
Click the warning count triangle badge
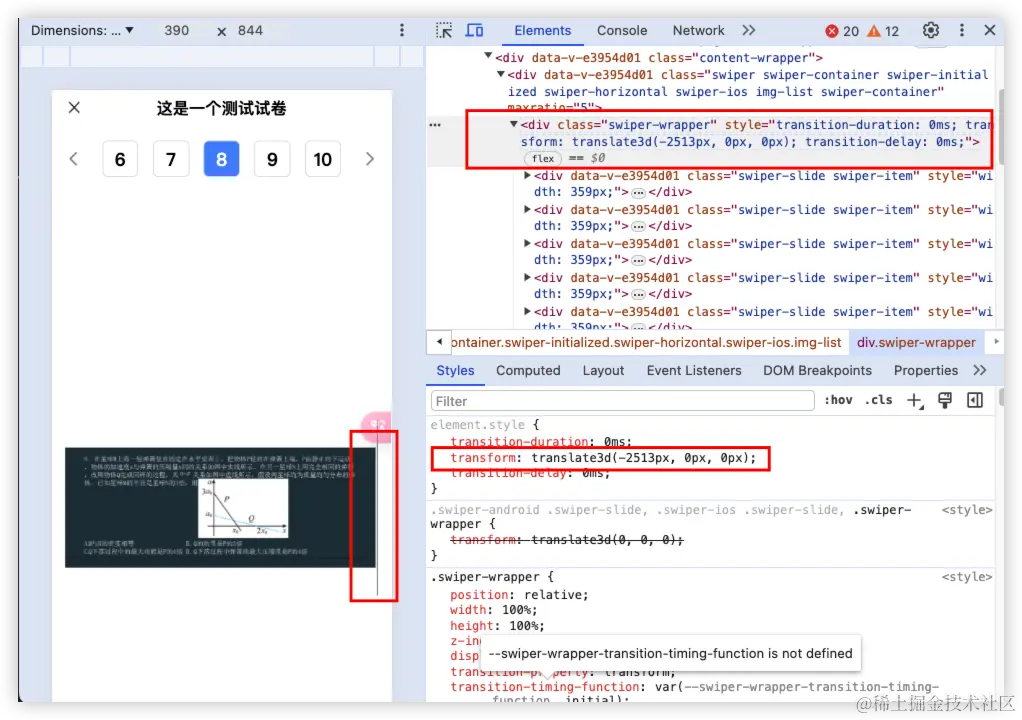click(883, 31)
